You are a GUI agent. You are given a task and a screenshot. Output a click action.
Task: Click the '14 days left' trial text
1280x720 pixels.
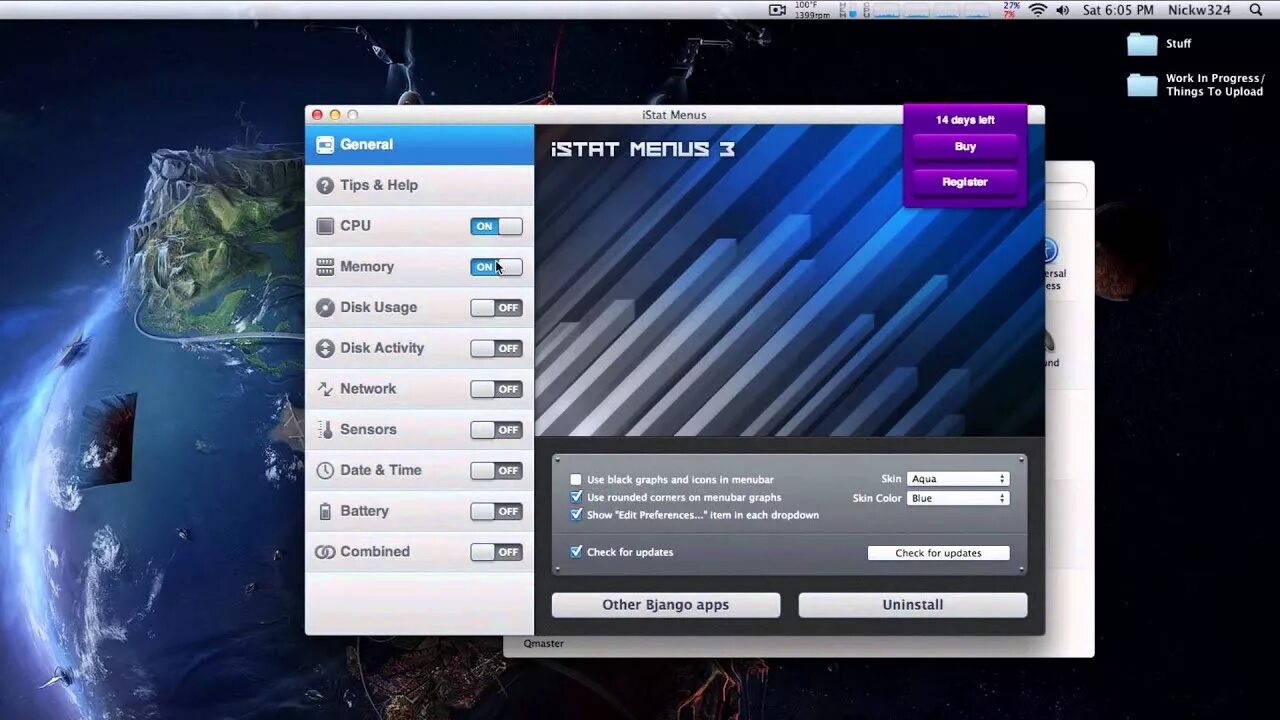pos(965,120)
